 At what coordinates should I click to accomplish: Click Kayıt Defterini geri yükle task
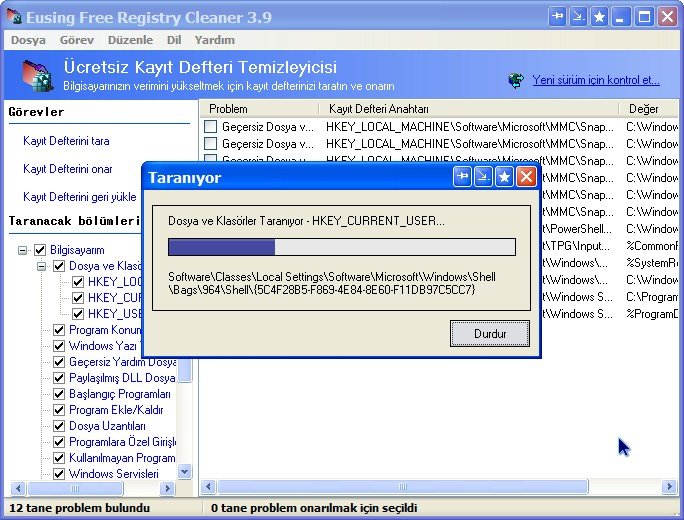tap(79, 197)
